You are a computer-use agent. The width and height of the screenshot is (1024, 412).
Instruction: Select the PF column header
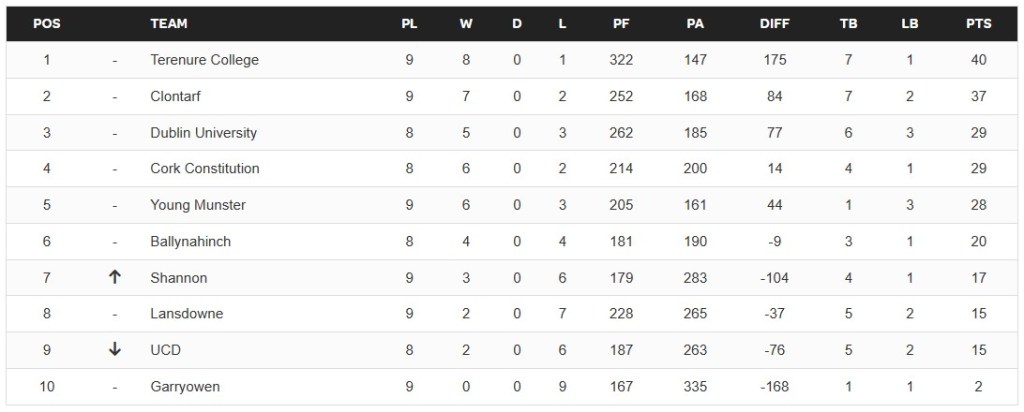621,23
